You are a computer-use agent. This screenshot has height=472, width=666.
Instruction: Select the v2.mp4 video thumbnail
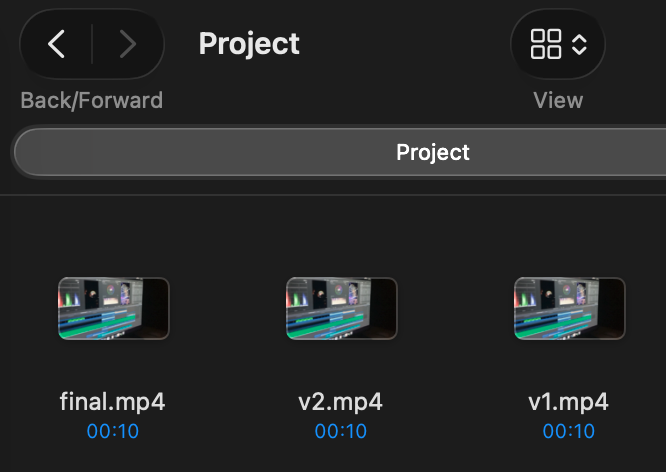point(341,308)
